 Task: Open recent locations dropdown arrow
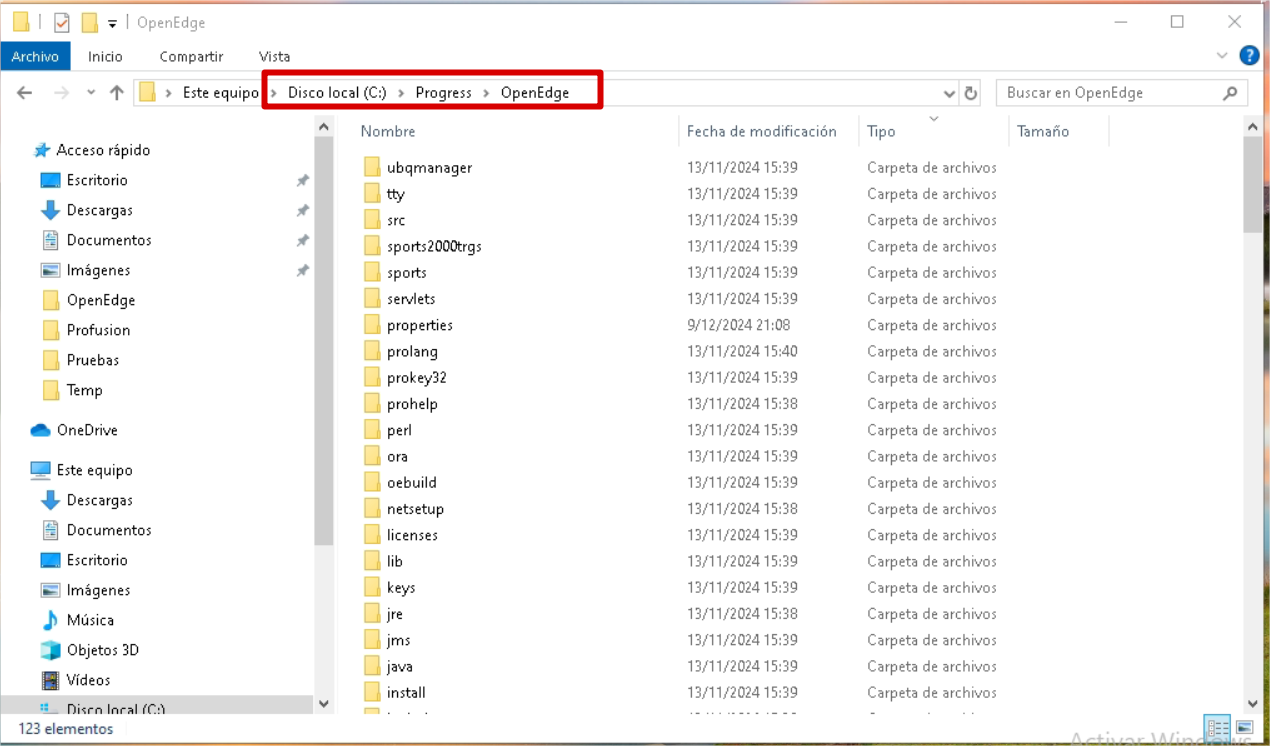(x=90, y=93)
